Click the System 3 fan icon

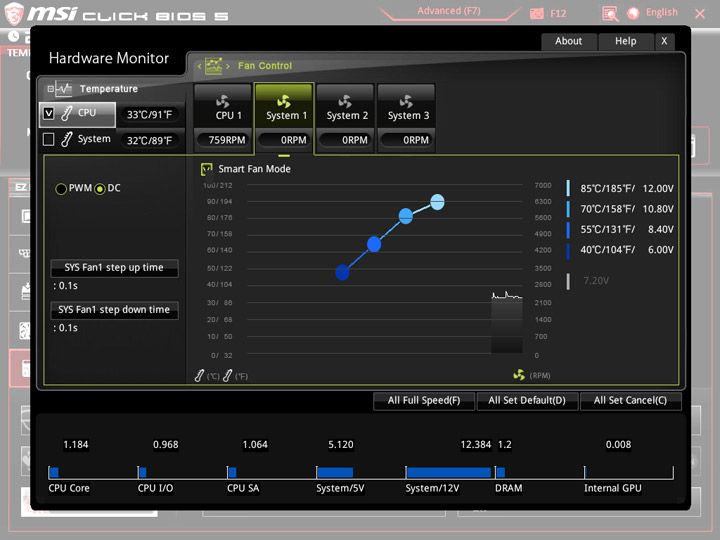pos(406,101)
